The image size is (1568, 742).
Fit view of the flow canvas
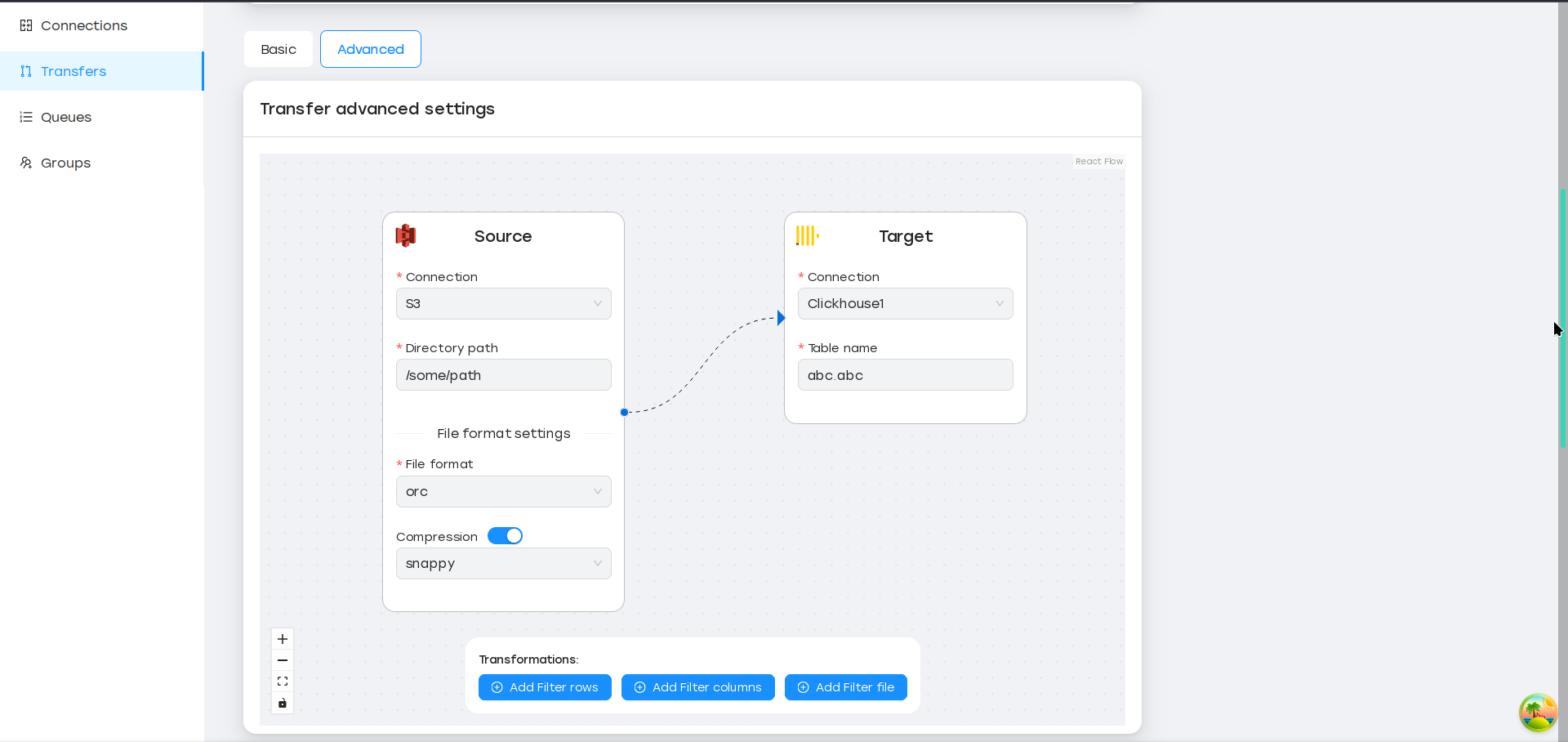tap(283, 682)
